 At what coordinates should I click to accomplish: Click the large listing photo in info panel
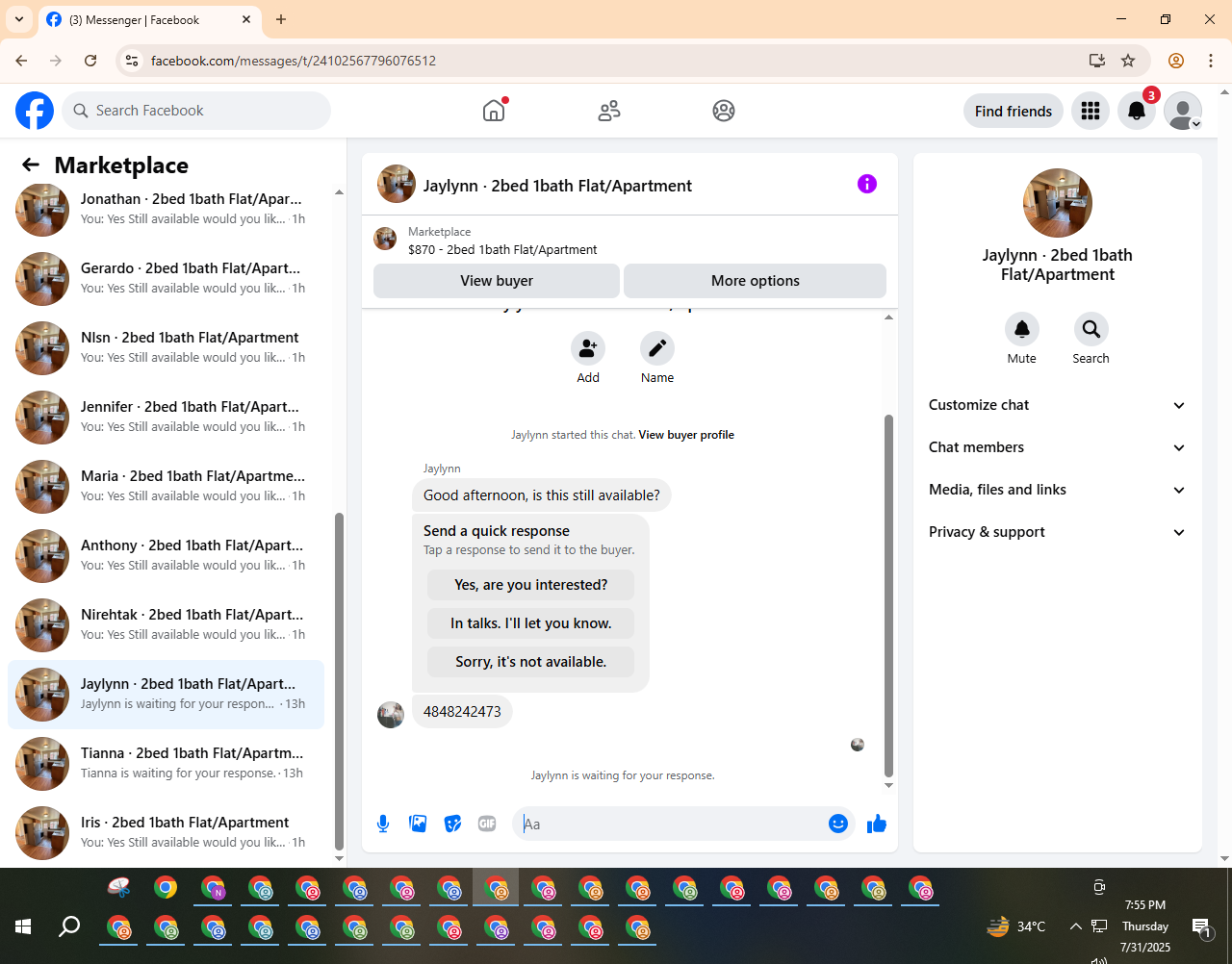click(x=1058, y=203)
